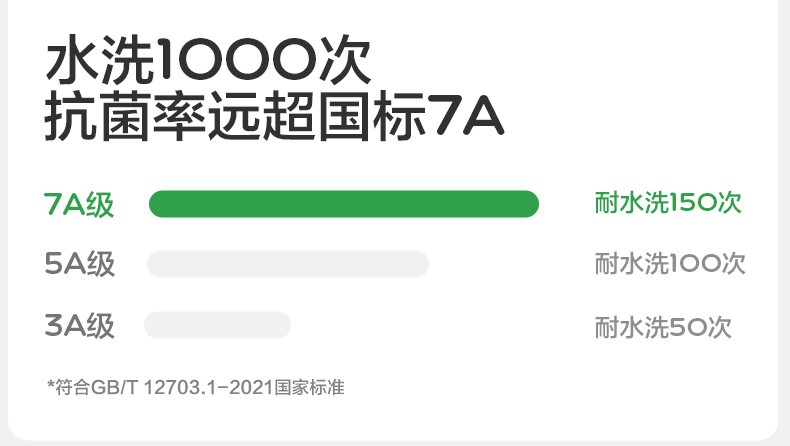The height and width of the screenshot is (446, 790).
Task: Select the gray 5A级 label
Action: pyautogui.click(x=80, y=265)
